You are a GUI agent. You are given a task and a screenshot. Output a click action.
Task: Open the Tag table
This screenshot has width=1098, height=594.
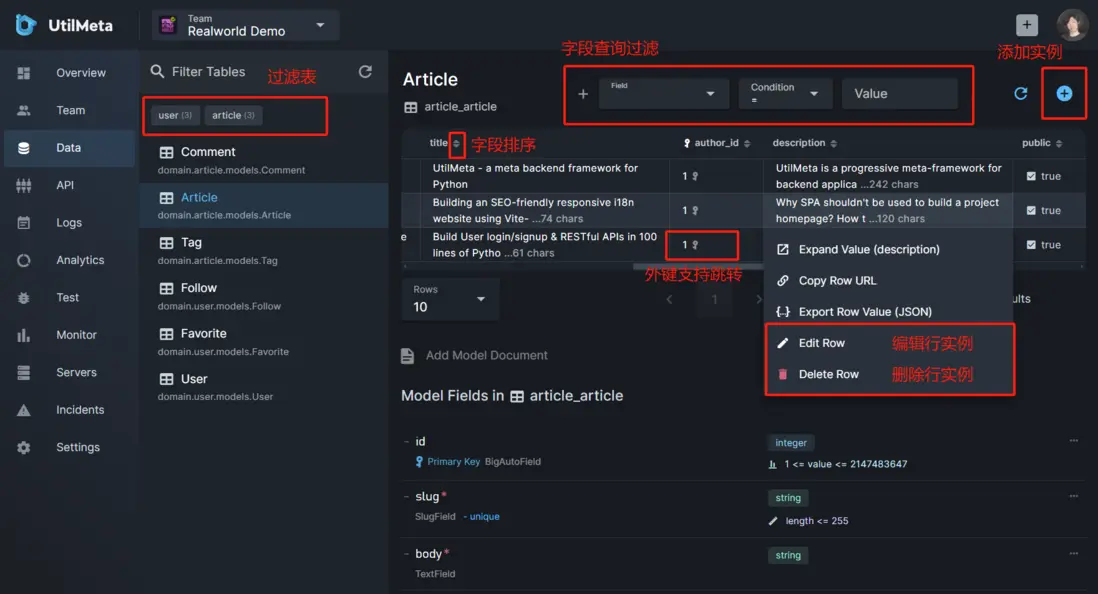click(x=264, y=251)
